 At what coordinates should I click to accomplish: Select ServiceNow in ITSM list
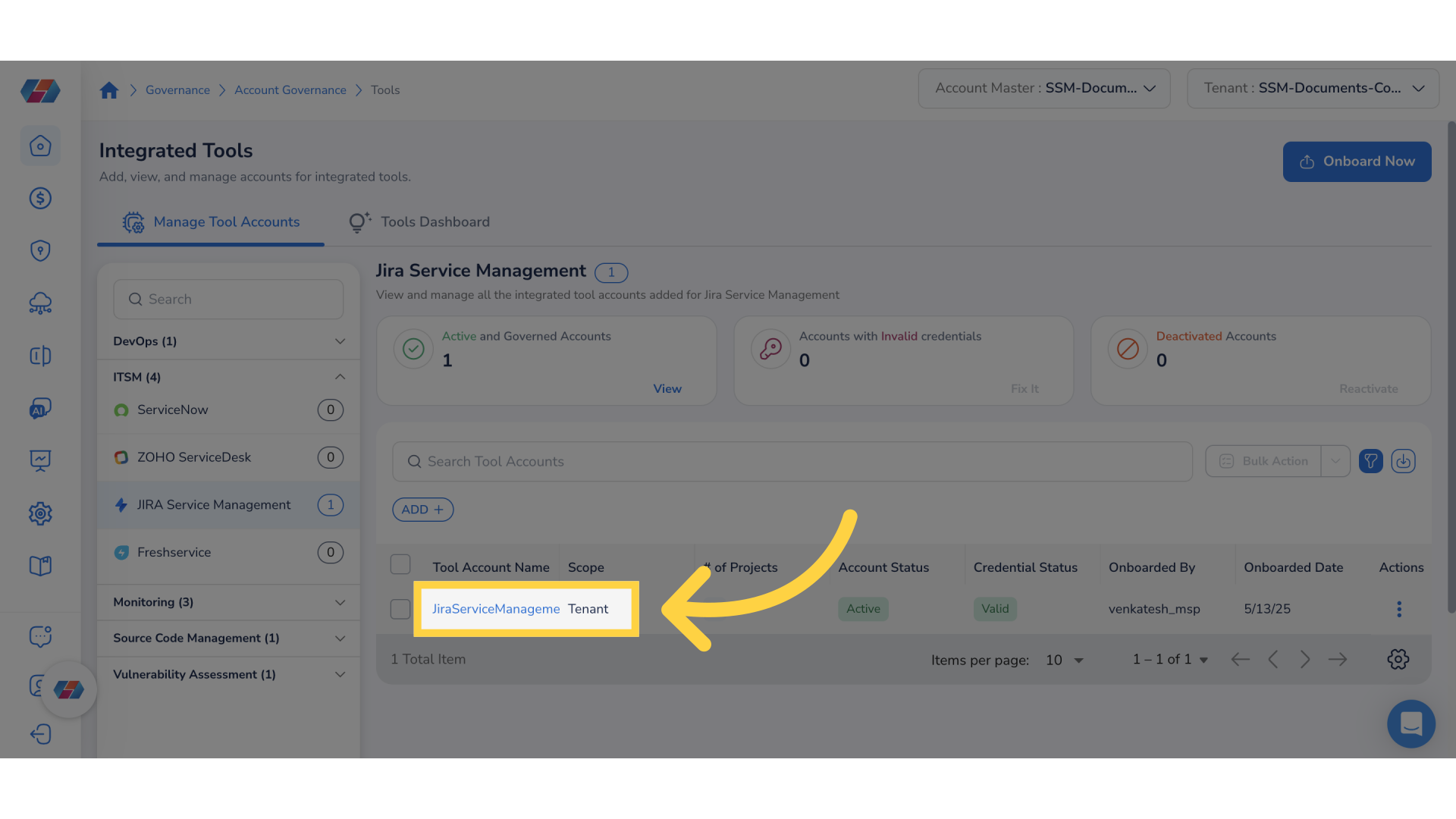click(x=228, y=410)
